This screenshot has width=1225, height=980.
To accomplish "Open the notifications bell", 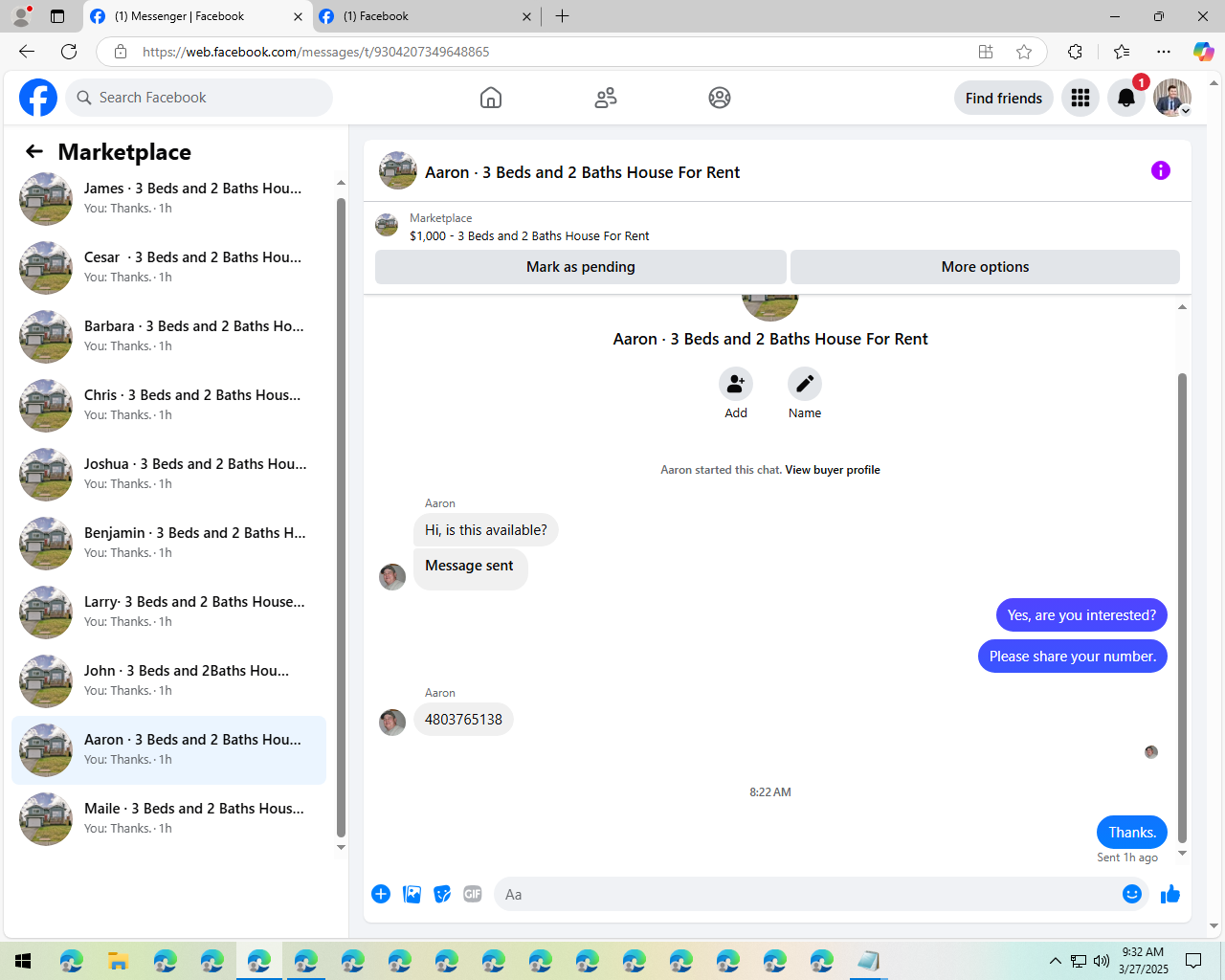I will point(1126,98).
